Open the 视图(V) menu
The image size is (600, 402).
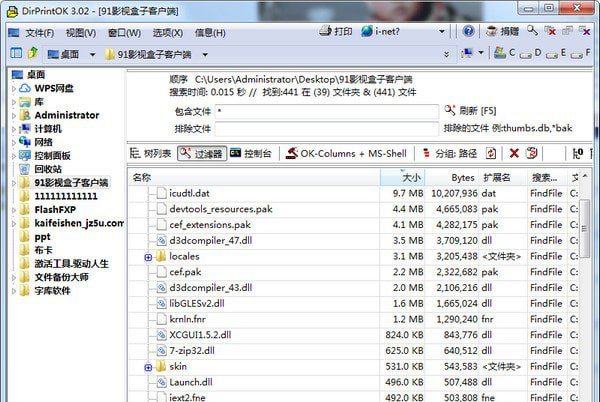(81, 33)
